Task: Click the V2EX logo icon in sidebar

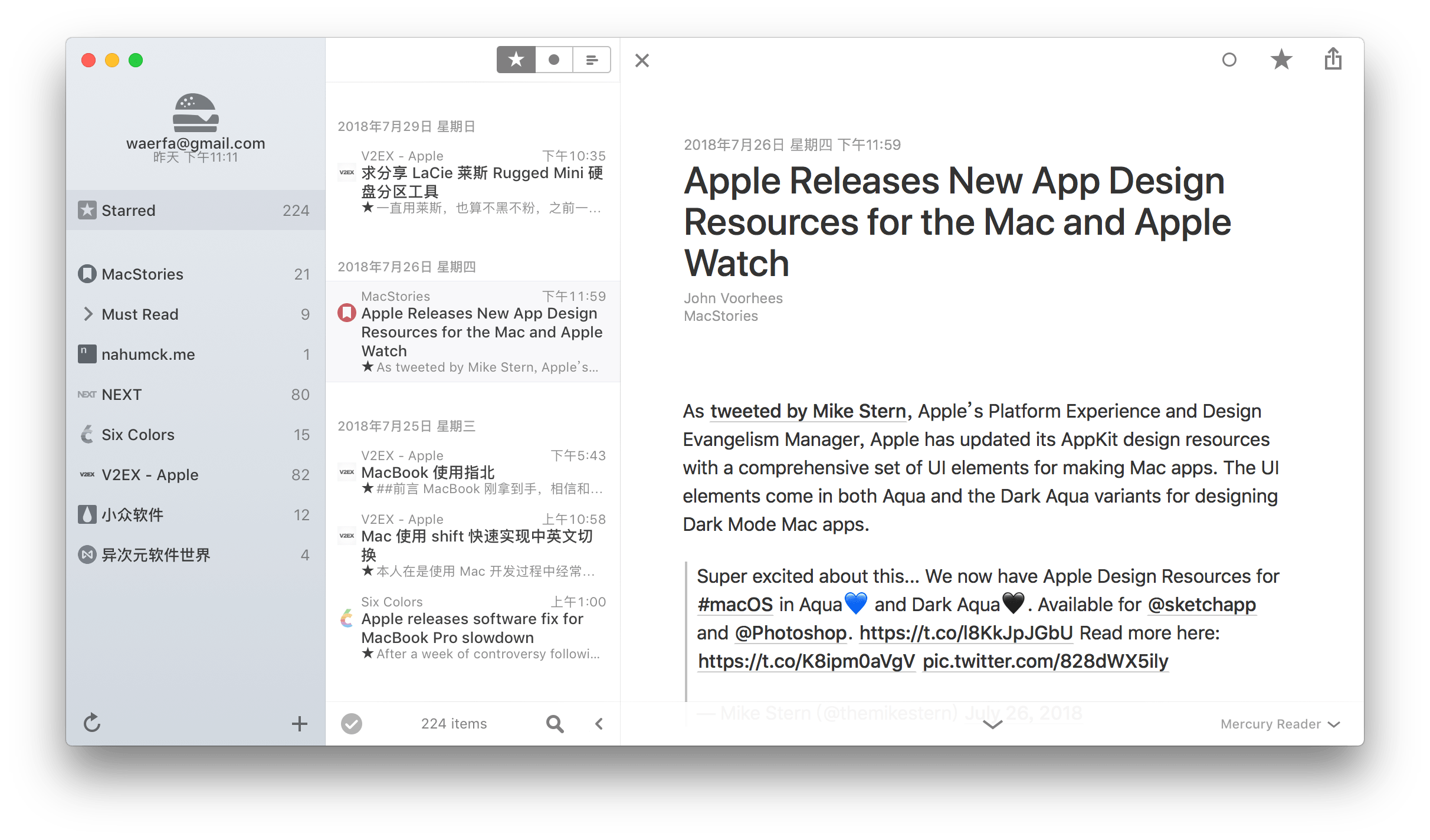Action: [x=87, y=474]
